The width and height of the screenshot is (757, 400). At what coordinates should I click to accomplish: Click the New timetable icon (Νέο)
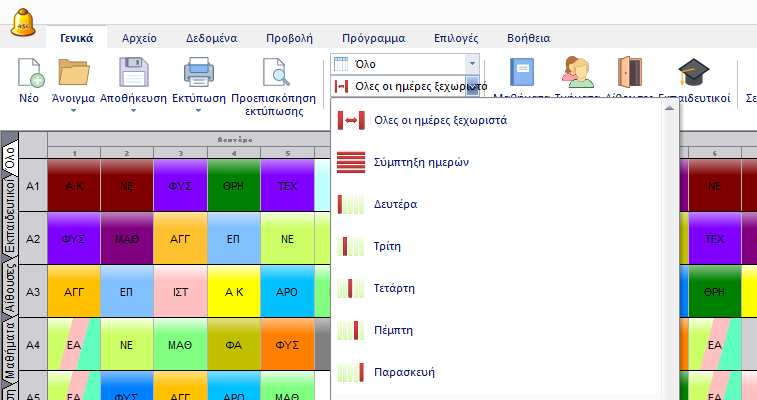point(31,75)
